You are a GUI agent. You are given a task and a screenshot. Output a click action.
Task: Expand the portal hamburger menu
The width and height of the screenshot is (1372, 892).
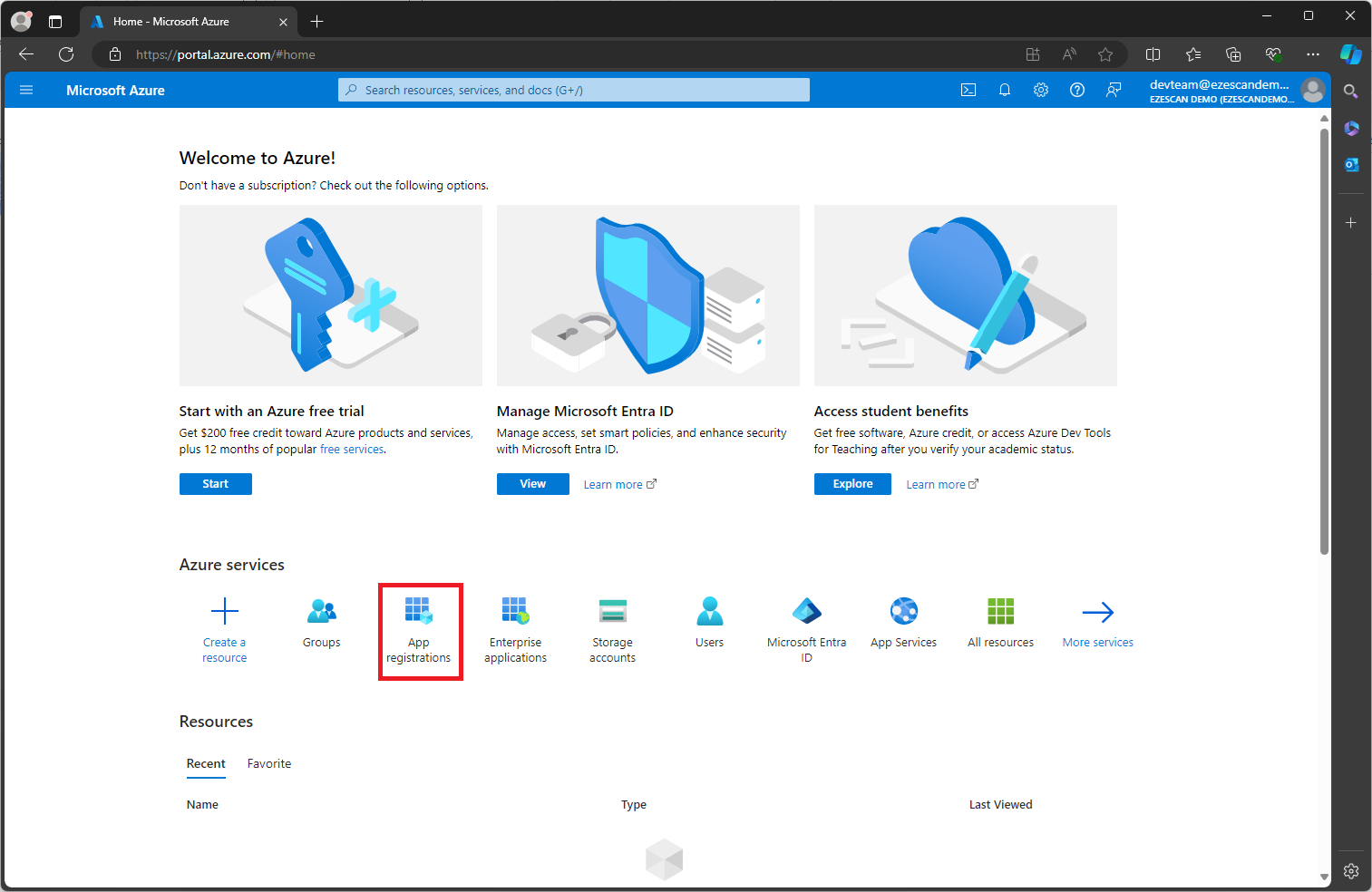(26, 90)
